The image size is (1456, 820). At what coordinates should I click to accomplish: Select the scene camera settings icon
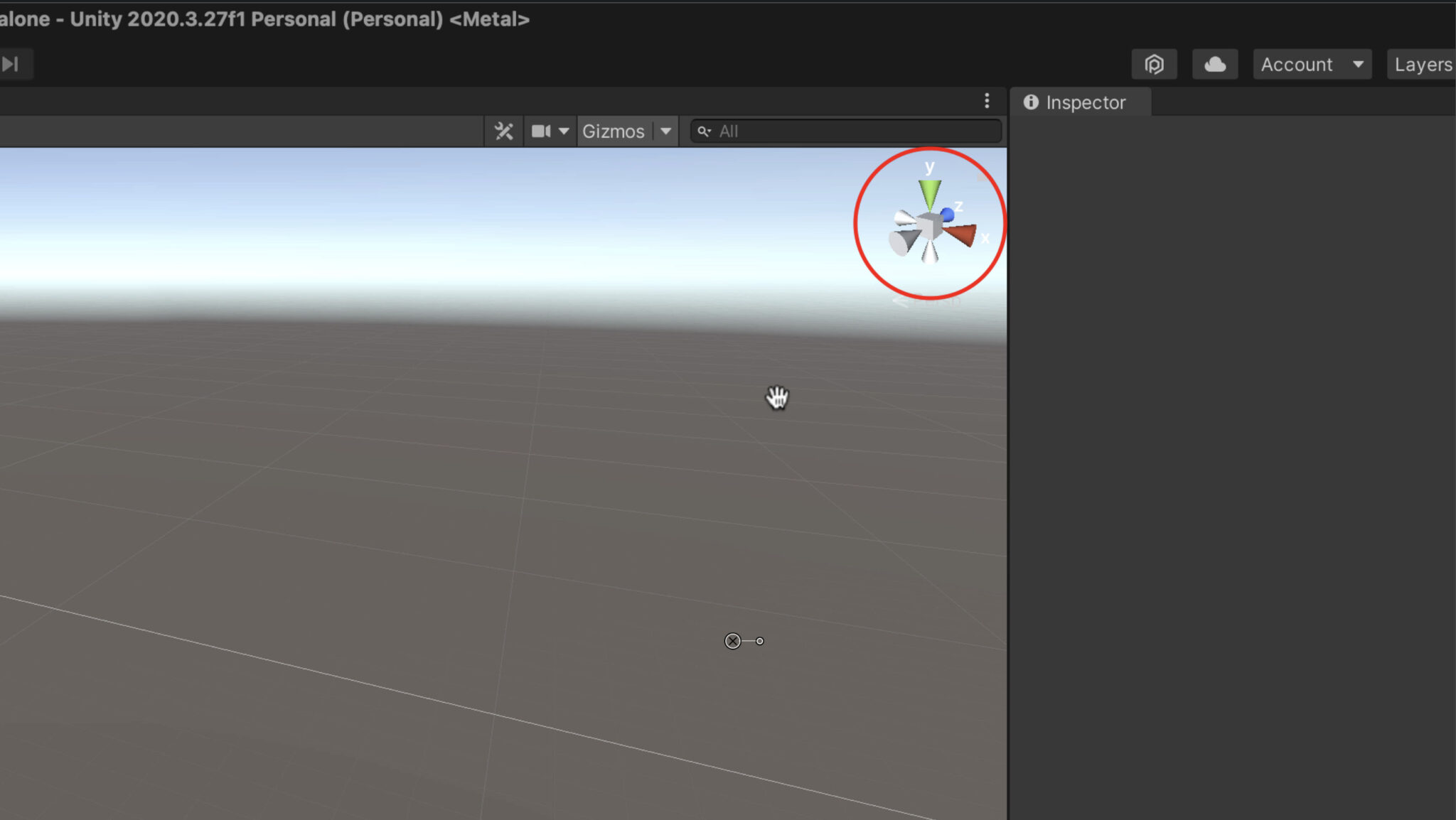tap(541, 131)
